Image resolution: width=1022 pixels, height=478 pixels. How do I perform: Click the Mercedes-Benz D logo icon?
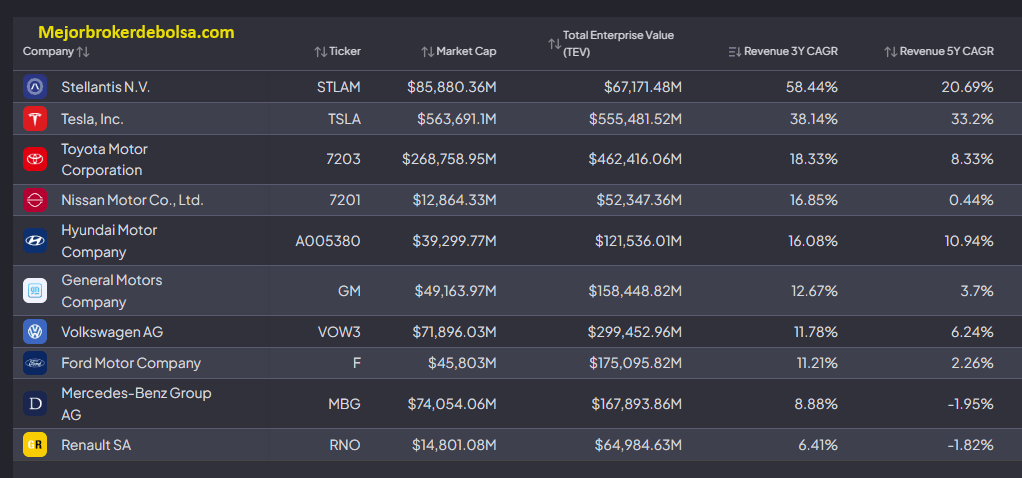click(35, 404)
